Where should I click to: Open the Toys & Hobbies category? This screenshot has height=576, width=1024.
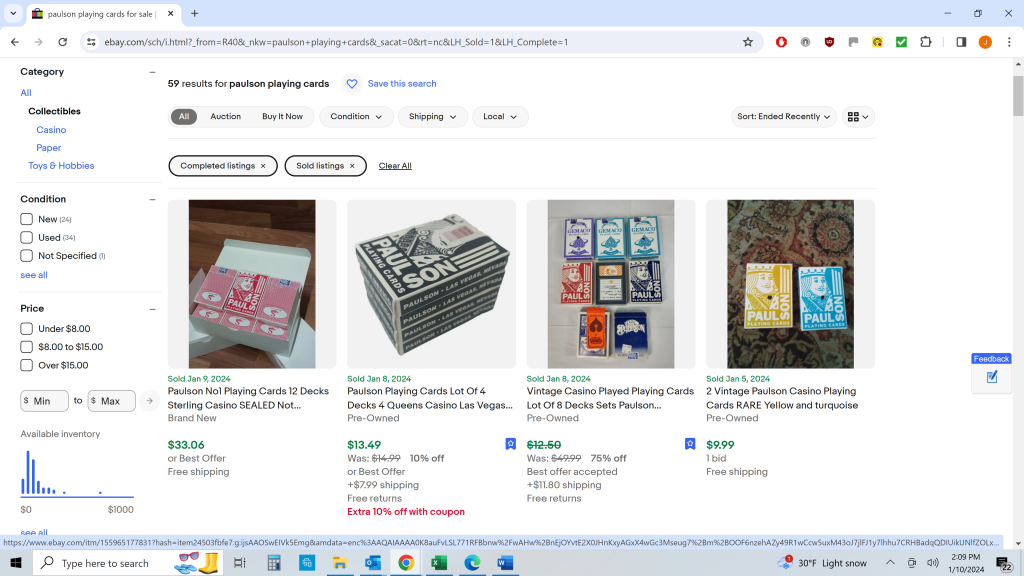click(61, 166)
